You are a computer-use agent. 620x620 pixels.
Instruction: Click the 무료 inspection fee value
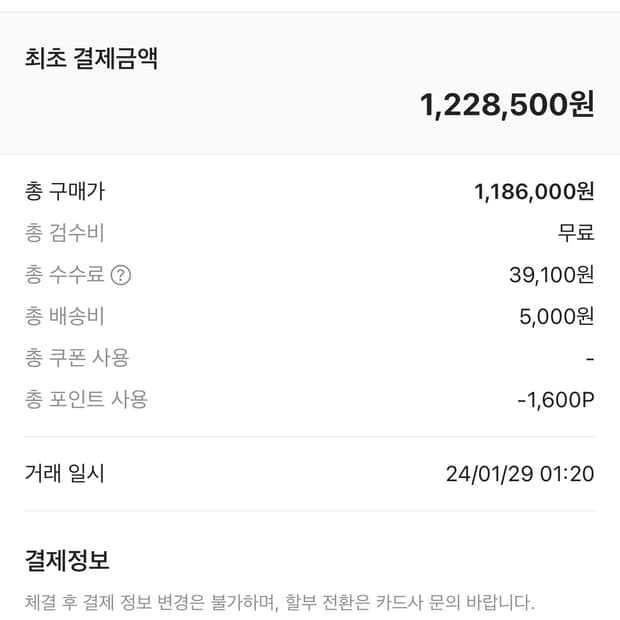click(x=576, y=233)
